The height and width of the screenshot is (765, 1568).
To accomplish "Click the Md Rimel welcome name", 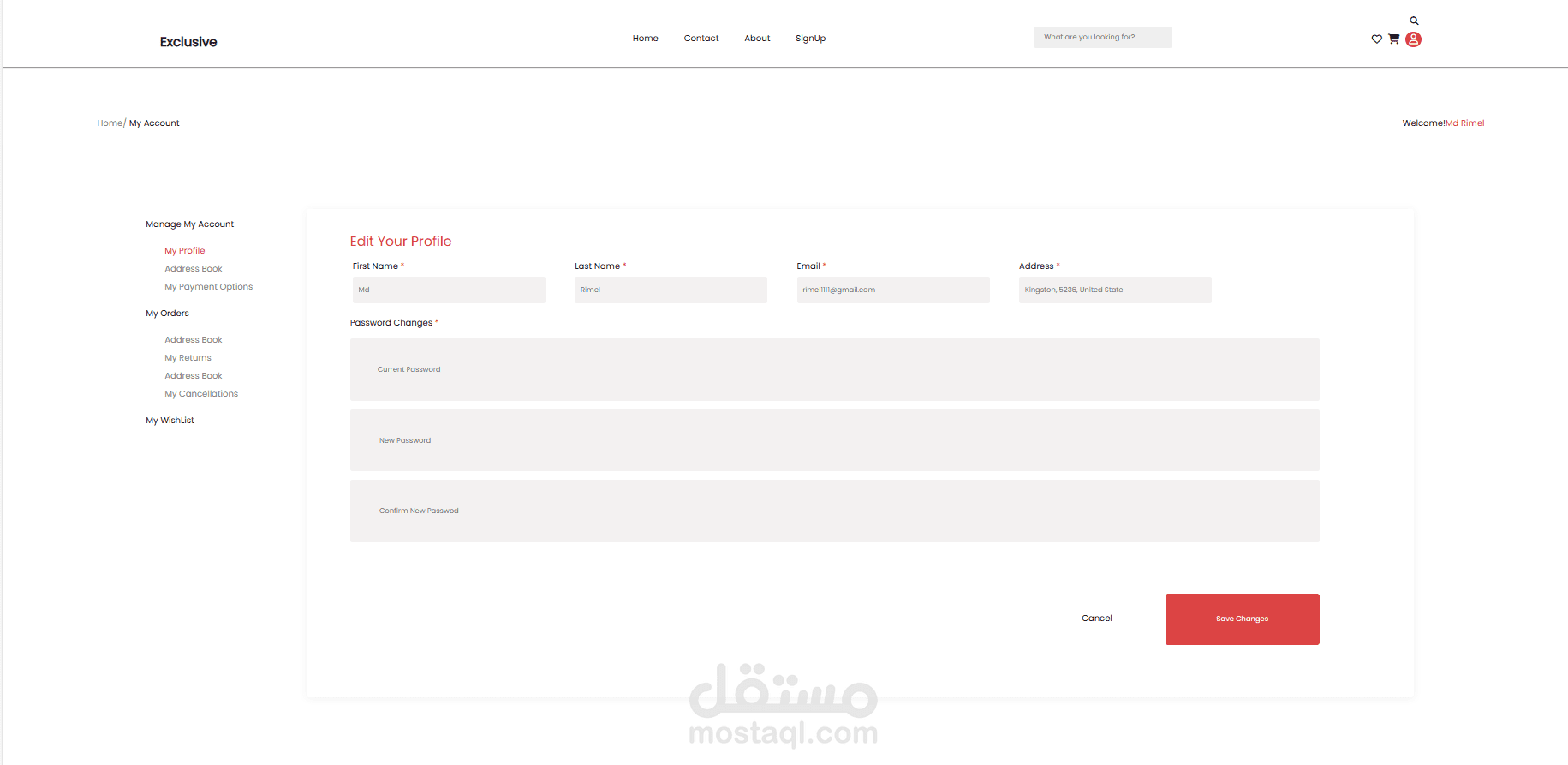I will pos(1465,123).
